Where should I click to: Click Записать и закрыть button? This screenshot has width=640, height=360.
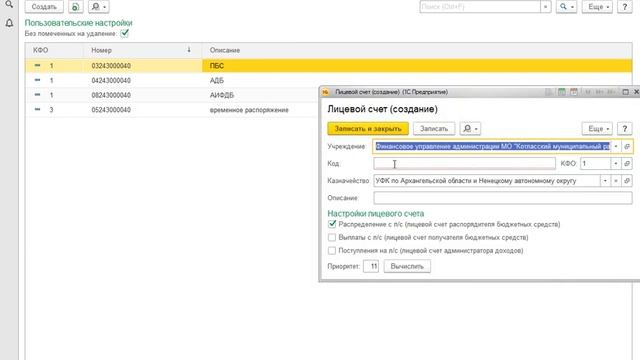(368, 129)
